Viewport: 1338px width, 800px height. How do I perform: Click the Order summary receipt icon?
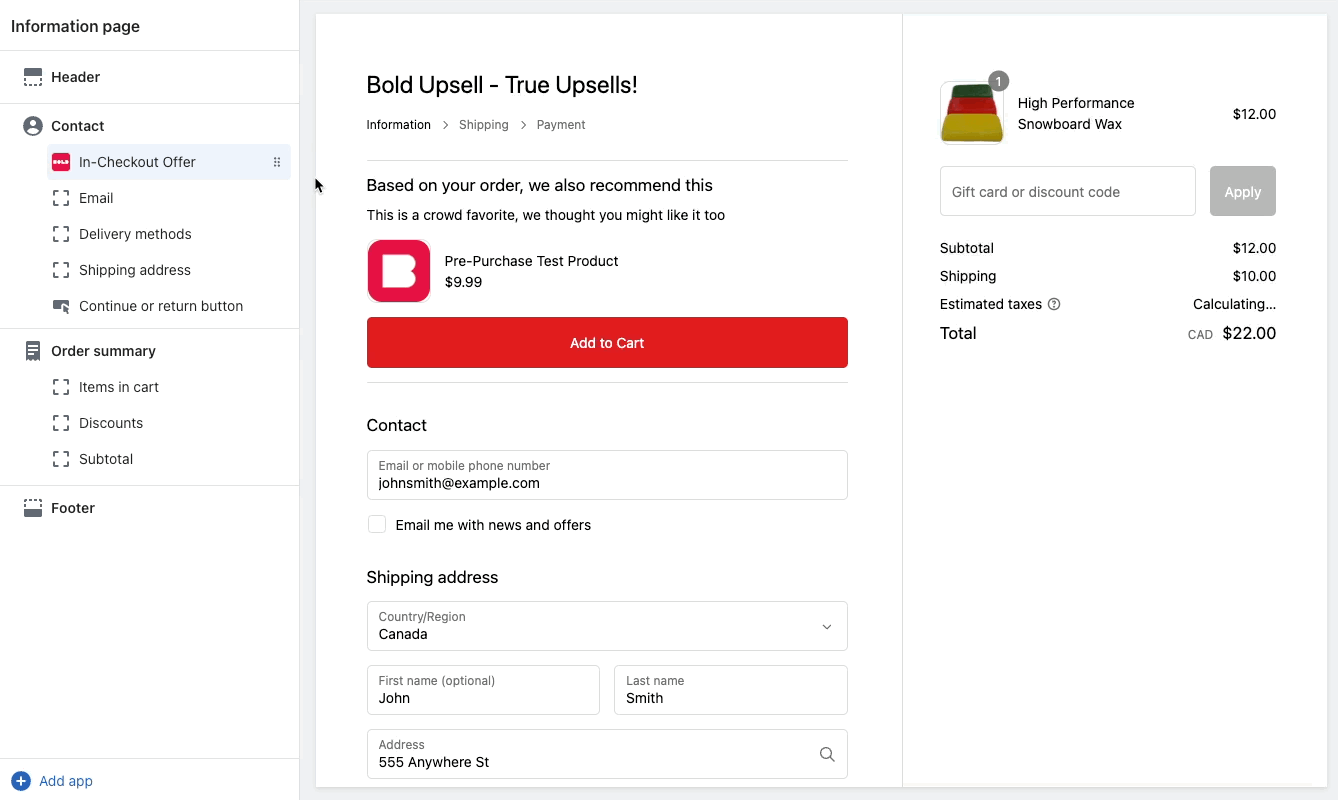coord(33,351)
